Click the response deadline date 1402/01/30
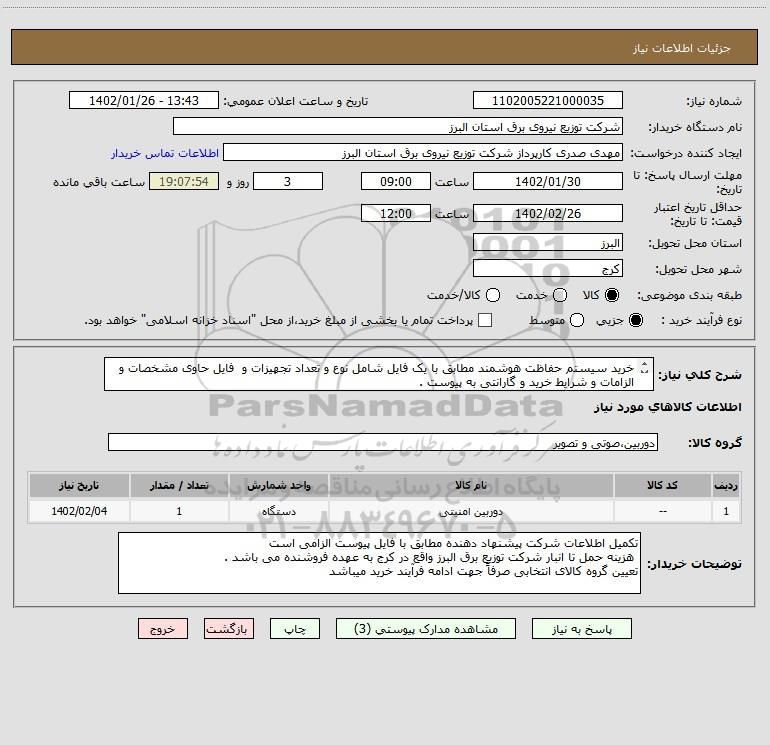This screenshot has width=770, height=745. click(x=548, y=181)
